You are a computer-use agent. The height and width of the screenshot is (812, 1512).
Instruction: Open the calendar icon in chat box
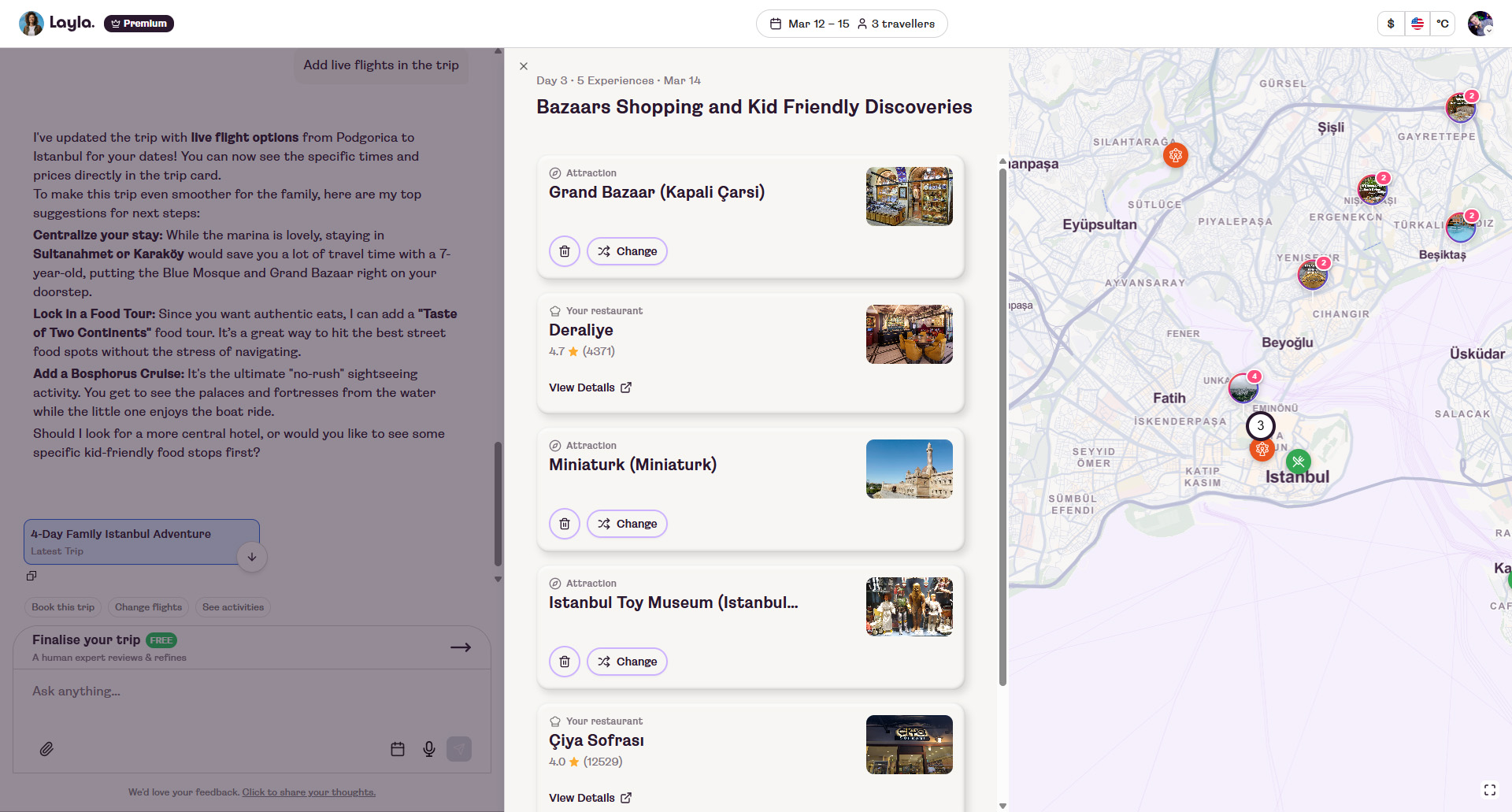(398, 749)
